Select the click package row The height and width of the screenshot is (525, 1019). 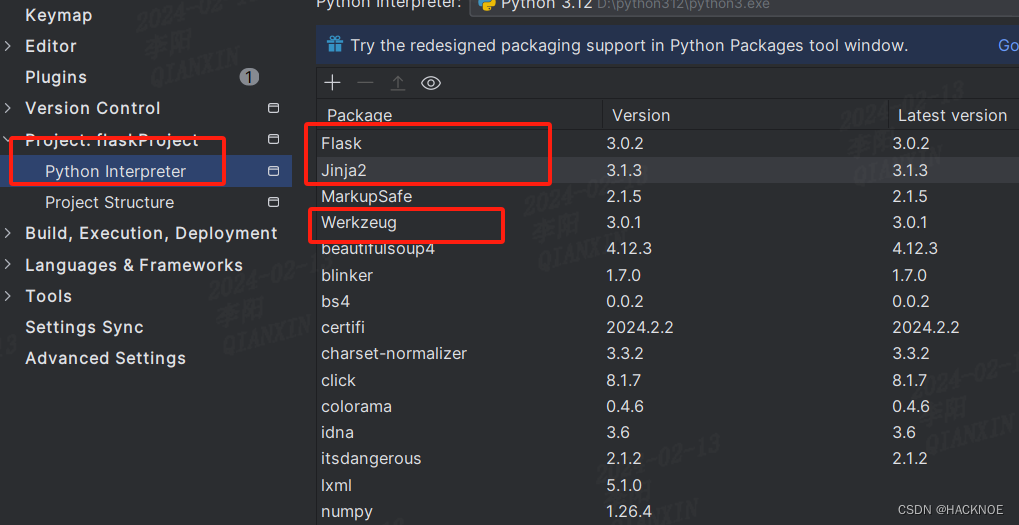pyautogui.click(x=667, y=380)
